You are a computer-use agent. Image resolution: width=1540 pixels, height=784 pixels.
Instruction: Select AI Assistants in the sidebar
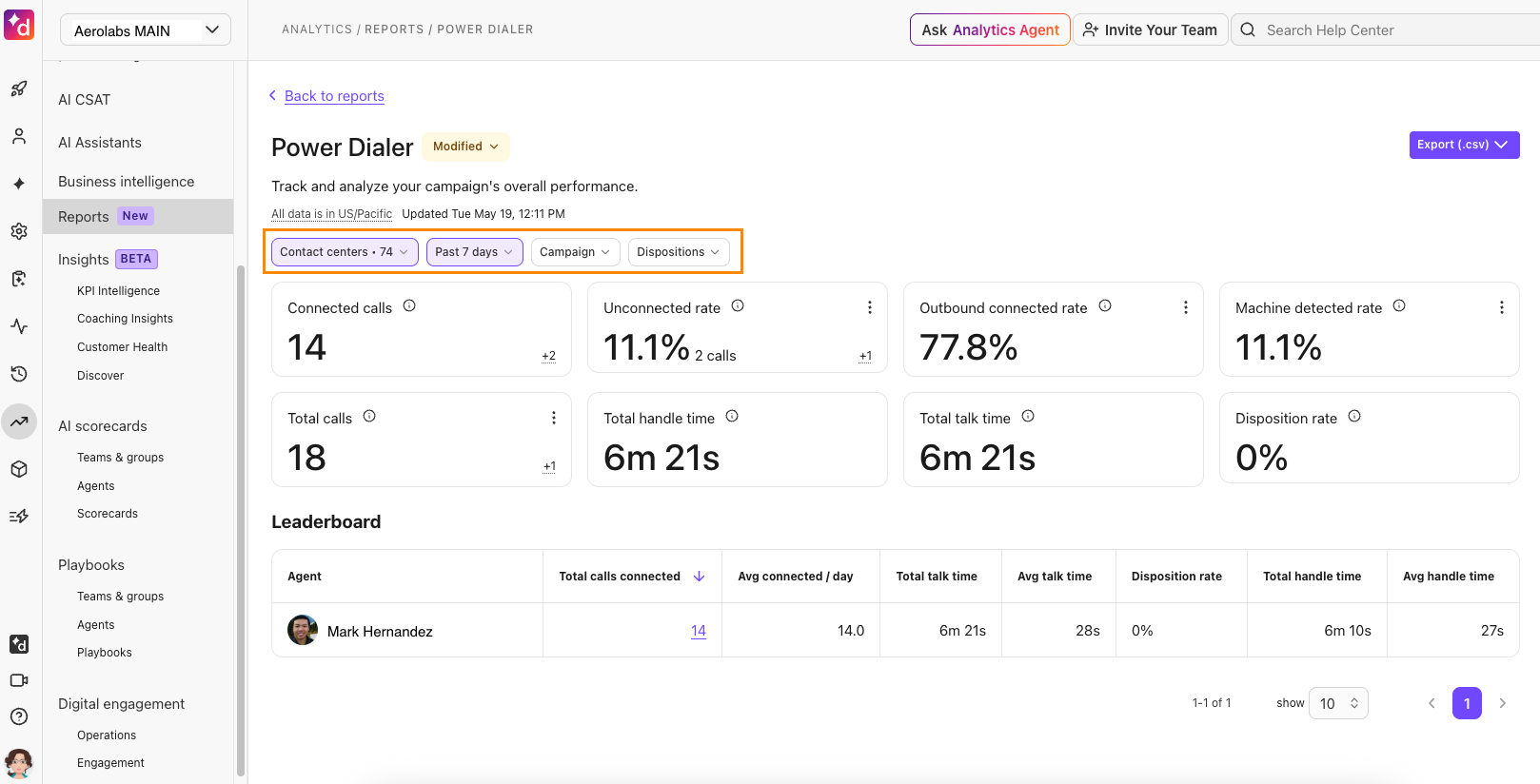[x=100, y=143]
